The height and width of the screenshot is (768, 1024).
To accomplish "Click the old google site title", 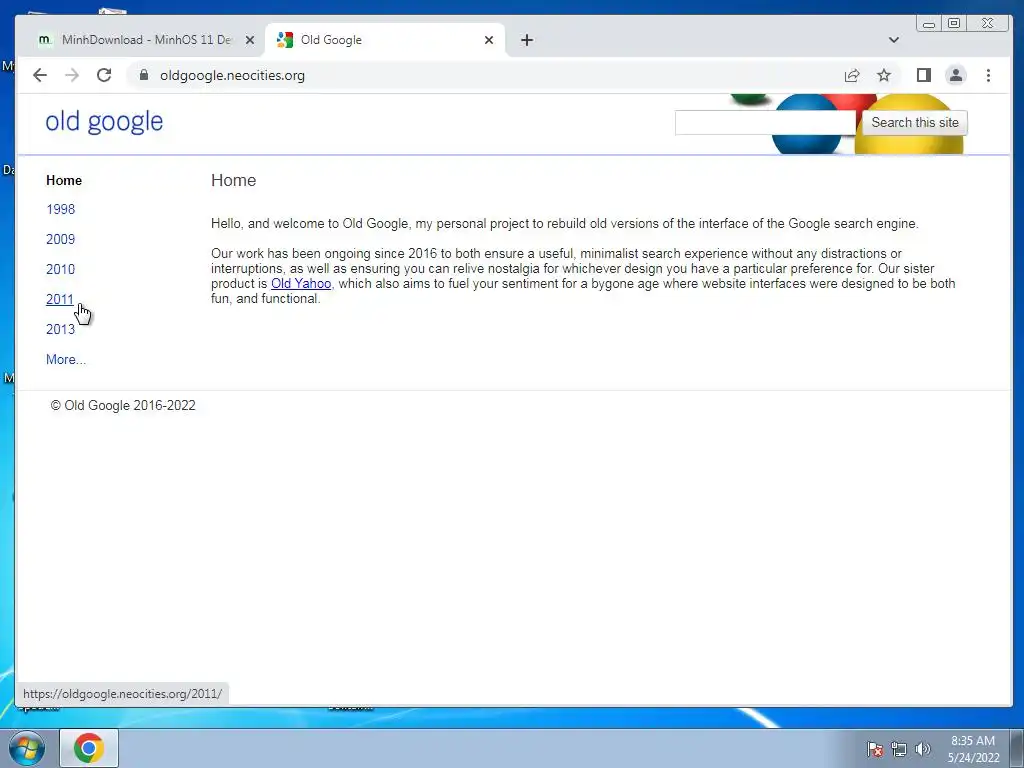I will pyautogui.click(x=104, y=121).
